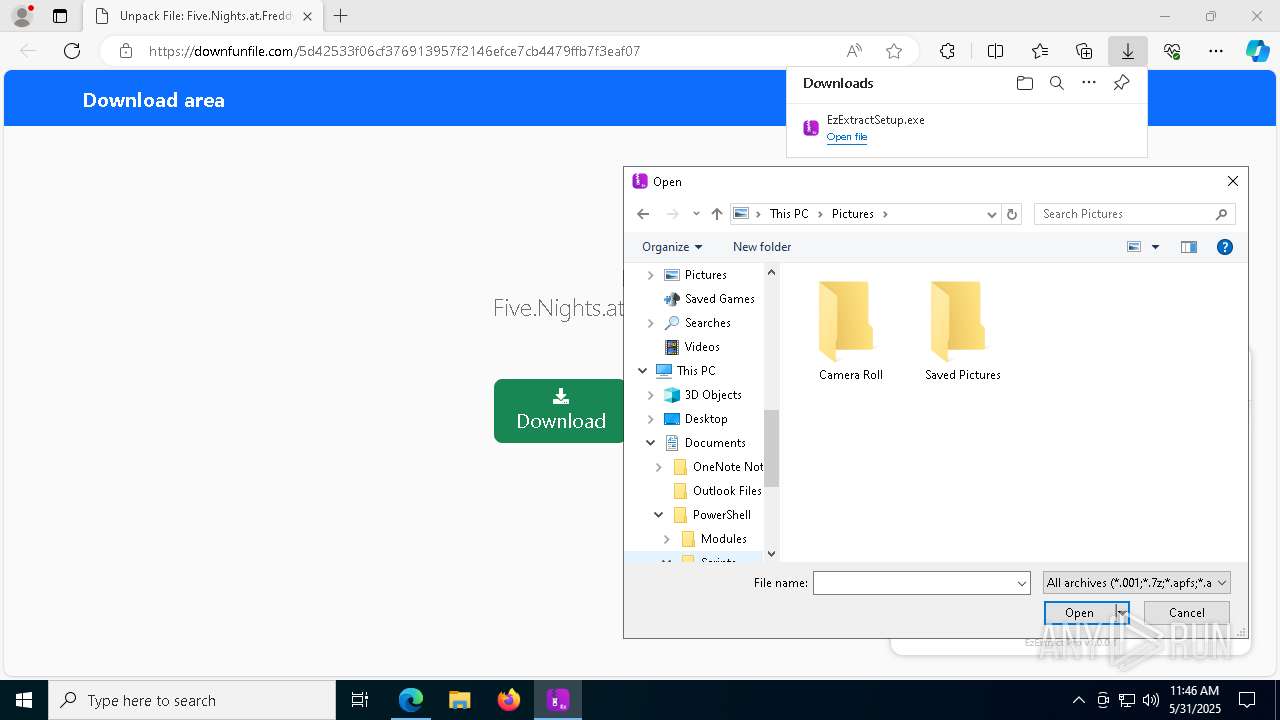Screen dimensions: 1280x720
Task: Open more options in Downloads panel
Action: (x=1089, y=83)
